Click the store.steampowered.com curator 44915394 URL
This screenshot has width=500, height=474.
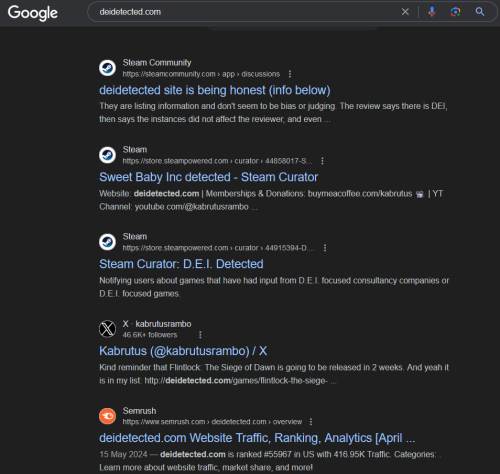pos(219,248)
